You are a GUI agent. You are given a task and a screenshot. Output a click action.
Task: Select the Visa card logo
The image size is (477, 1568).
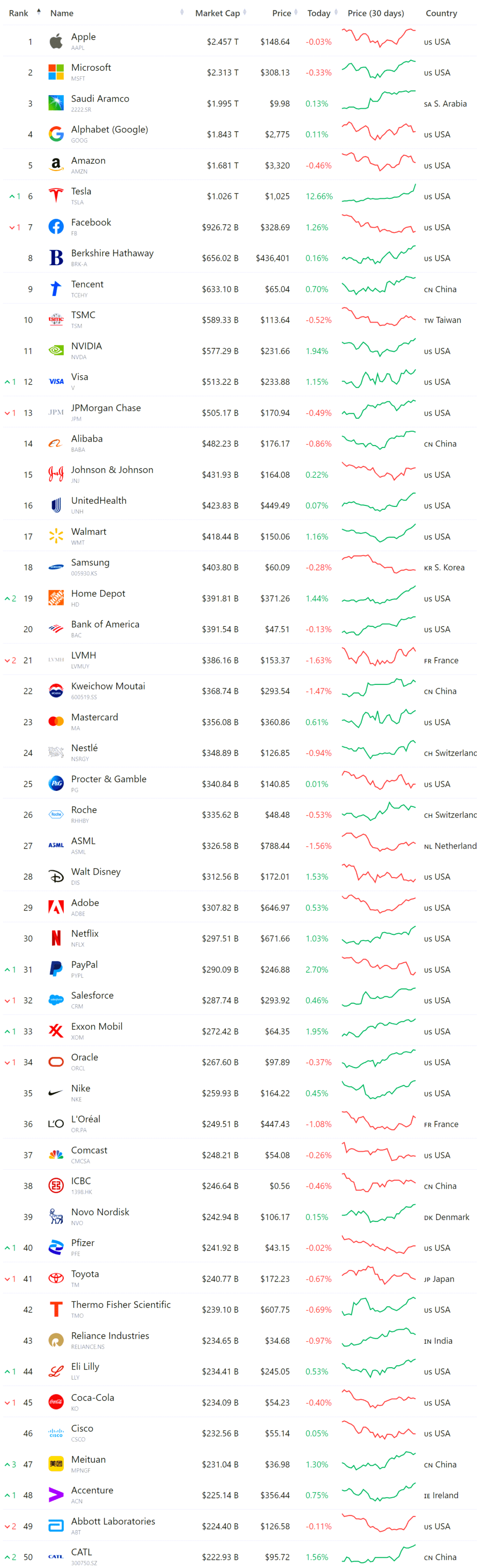[x=55, y=381]
